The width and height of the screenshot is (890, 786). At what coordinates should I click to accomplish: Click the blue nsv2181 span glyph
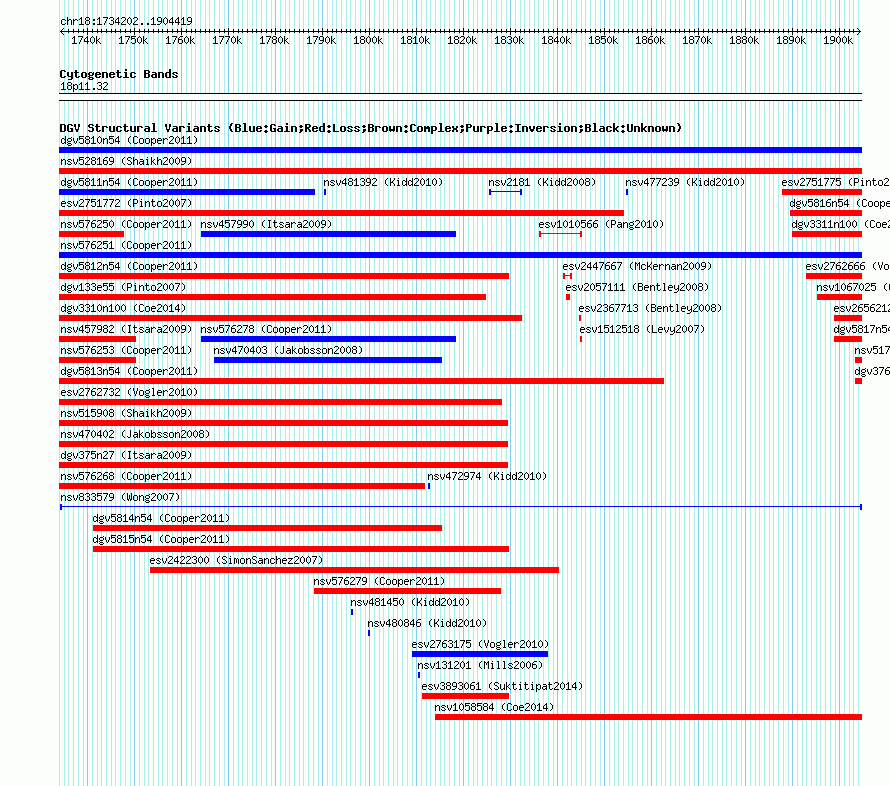[x=505, y=192]
